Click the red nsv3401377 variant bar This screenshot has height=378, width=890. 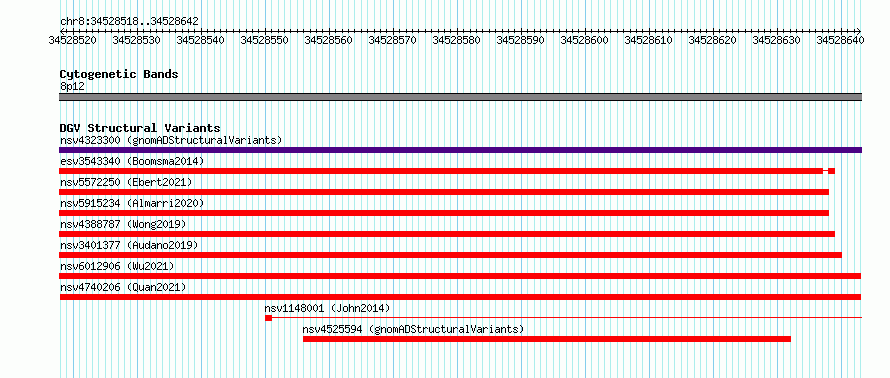tap(450, 255)
